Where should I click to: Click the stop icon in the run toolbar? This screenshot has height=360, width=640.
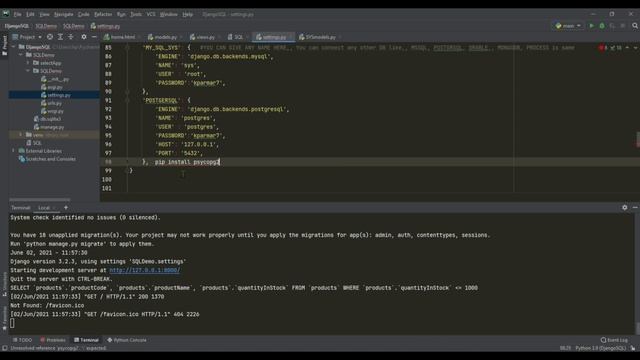[623, 26]
